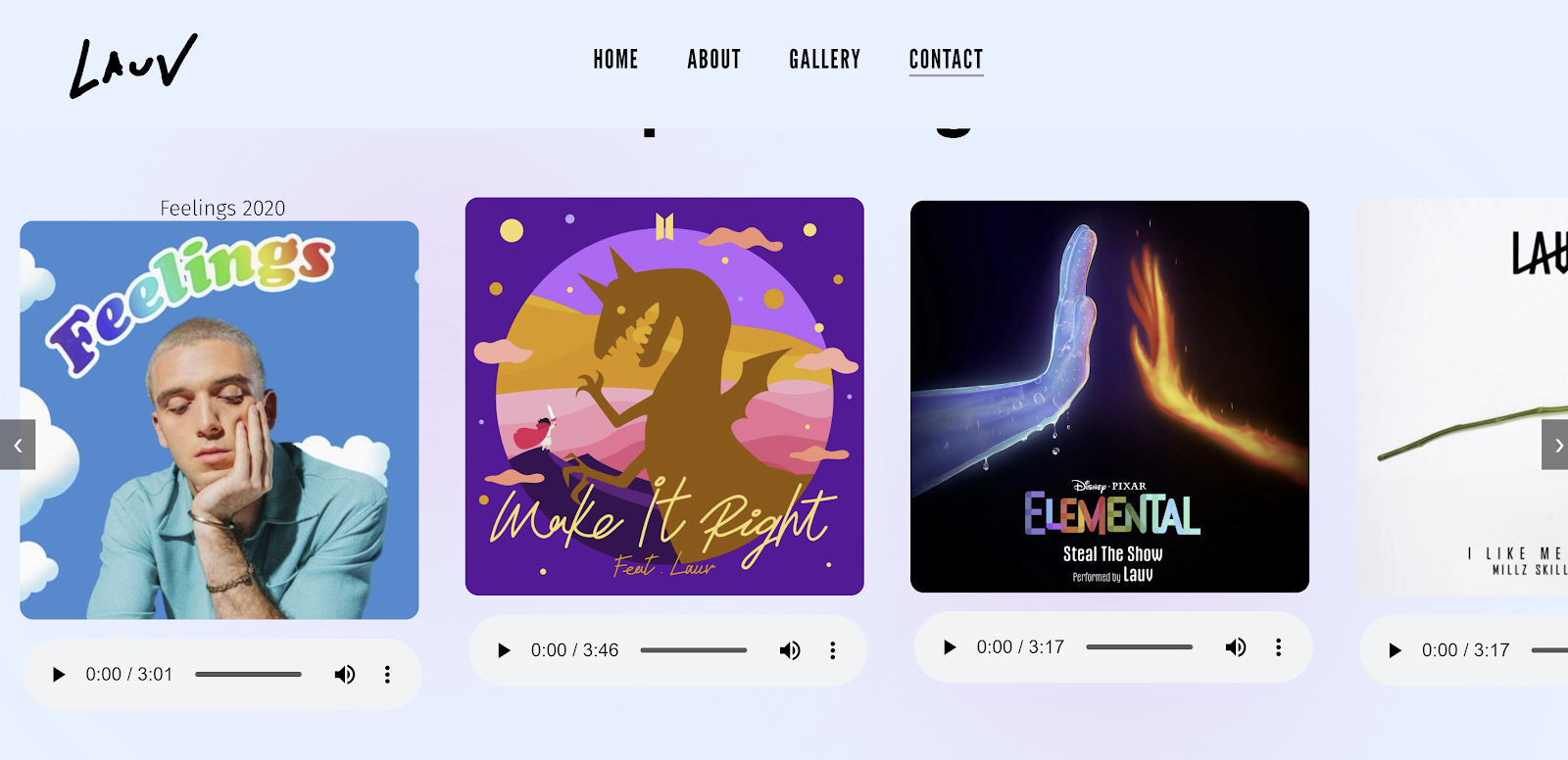1568x760 pixels.
Task: Open the About page
Action: pos(713,60)
